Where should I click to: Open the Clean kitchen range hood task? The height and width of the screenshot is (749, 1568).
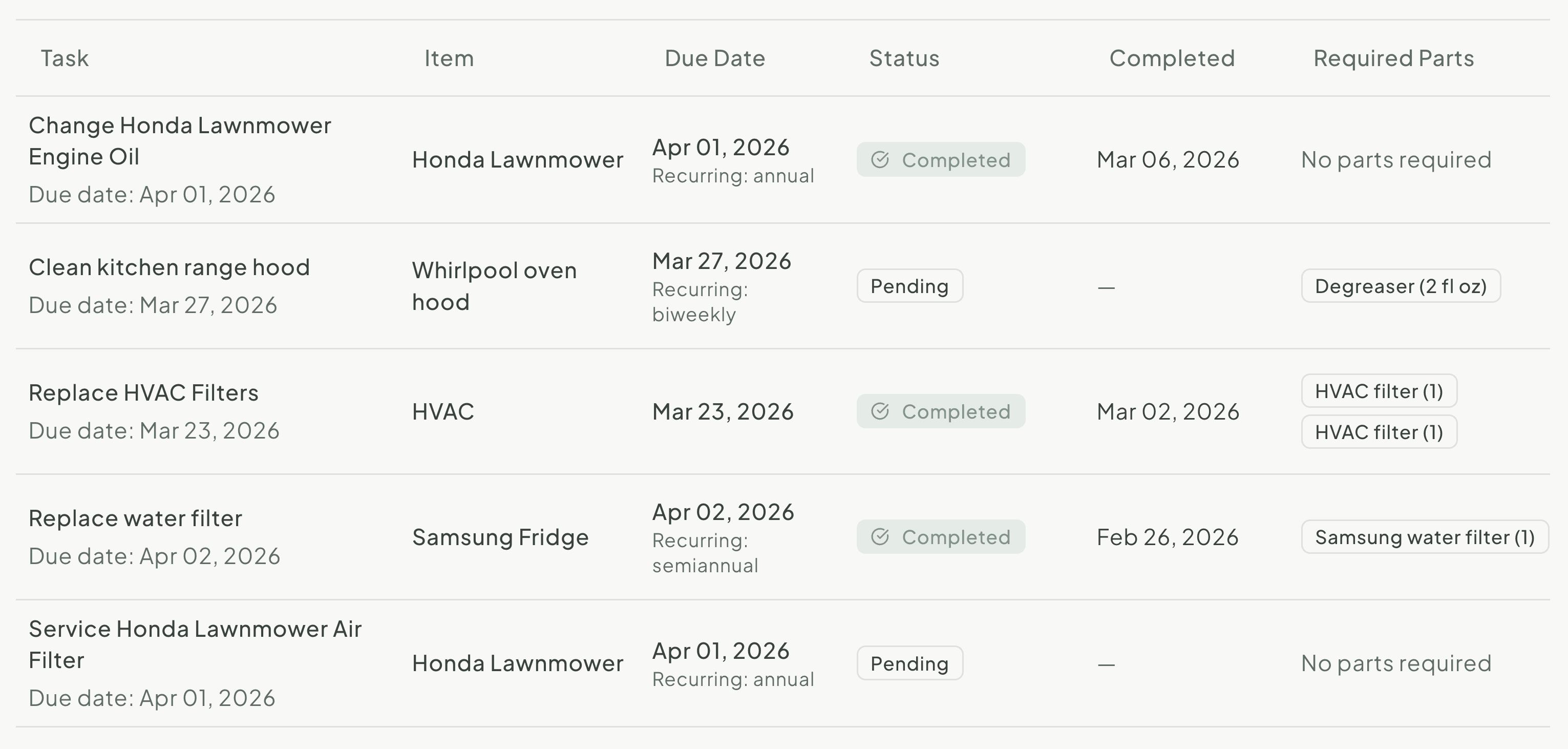(169, 267)
